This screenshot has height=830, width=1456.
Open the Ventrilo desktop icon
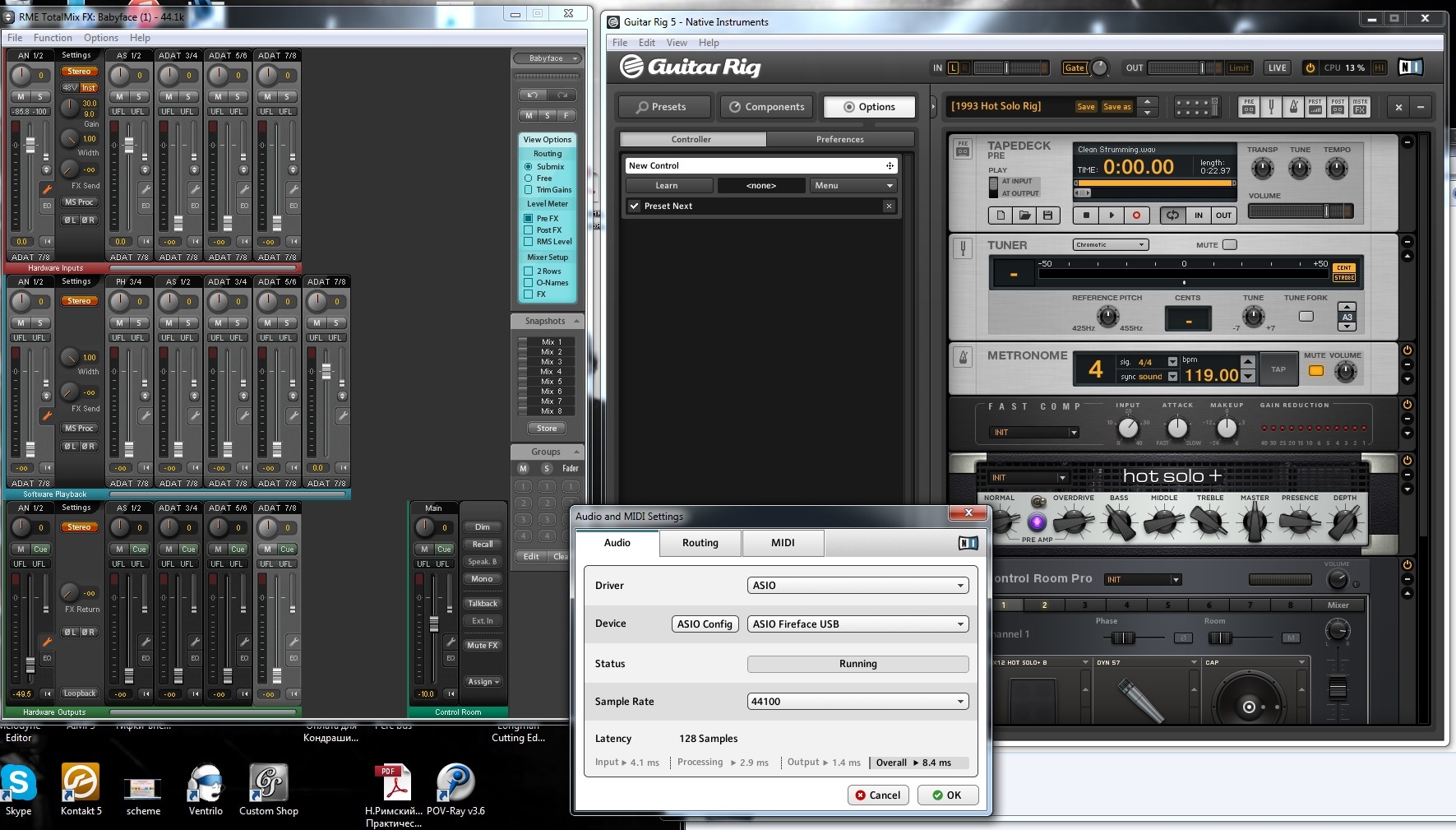click(206, 789)
